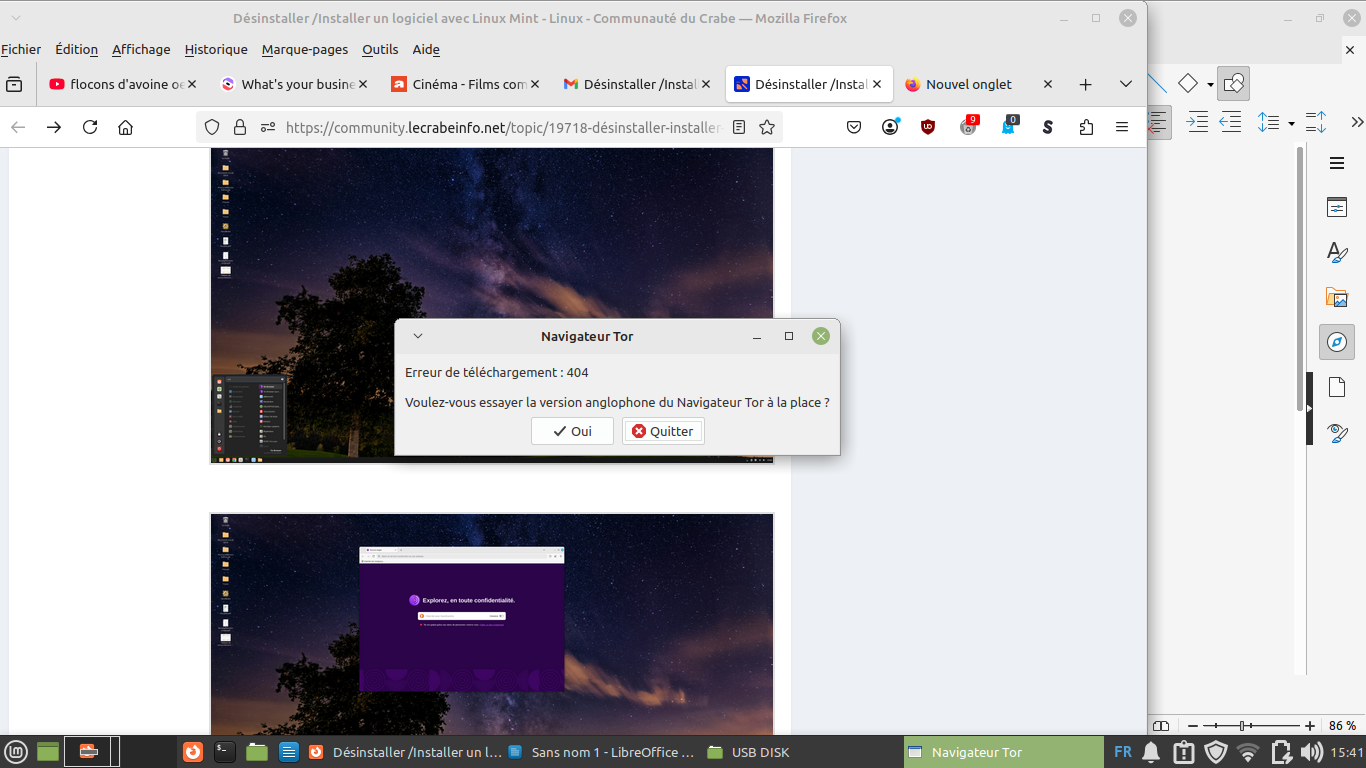The width and height of the screenshot is (1366, 768).
Task: Click Oui to try English version
Action: [x=572, y=431]
